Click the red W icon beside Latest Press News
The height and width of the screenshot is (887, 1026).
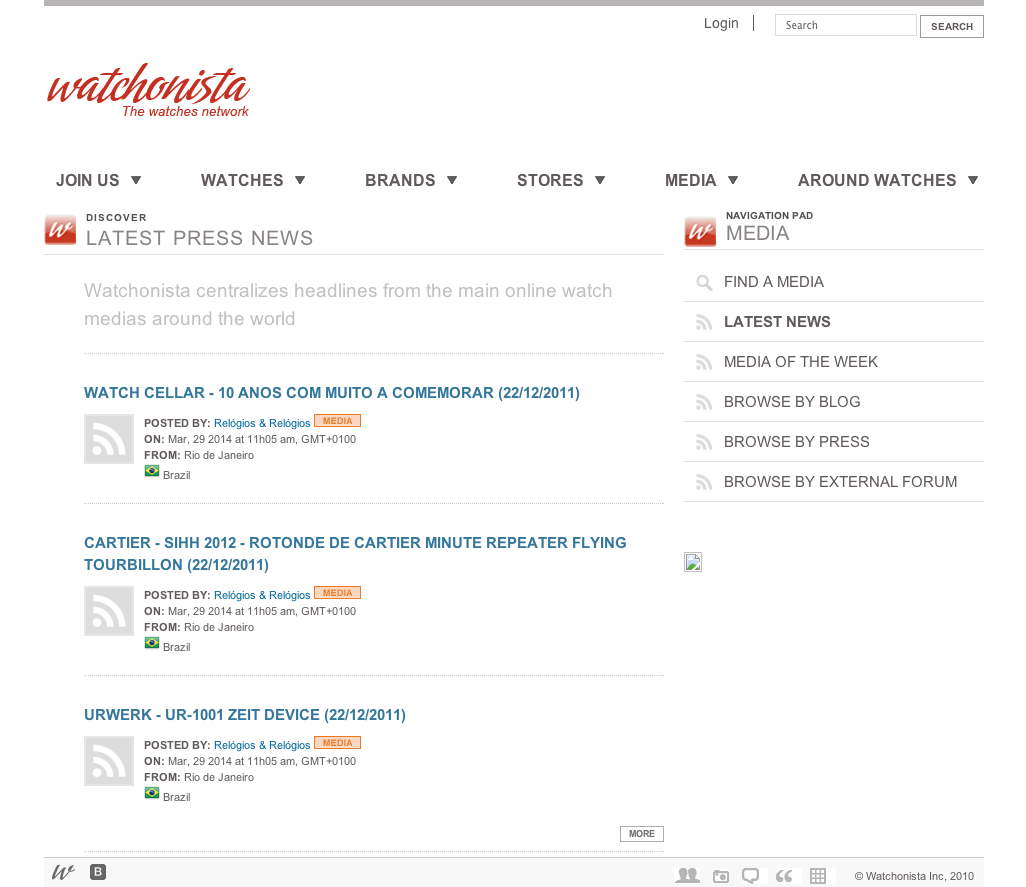click(x=60, y=230)
